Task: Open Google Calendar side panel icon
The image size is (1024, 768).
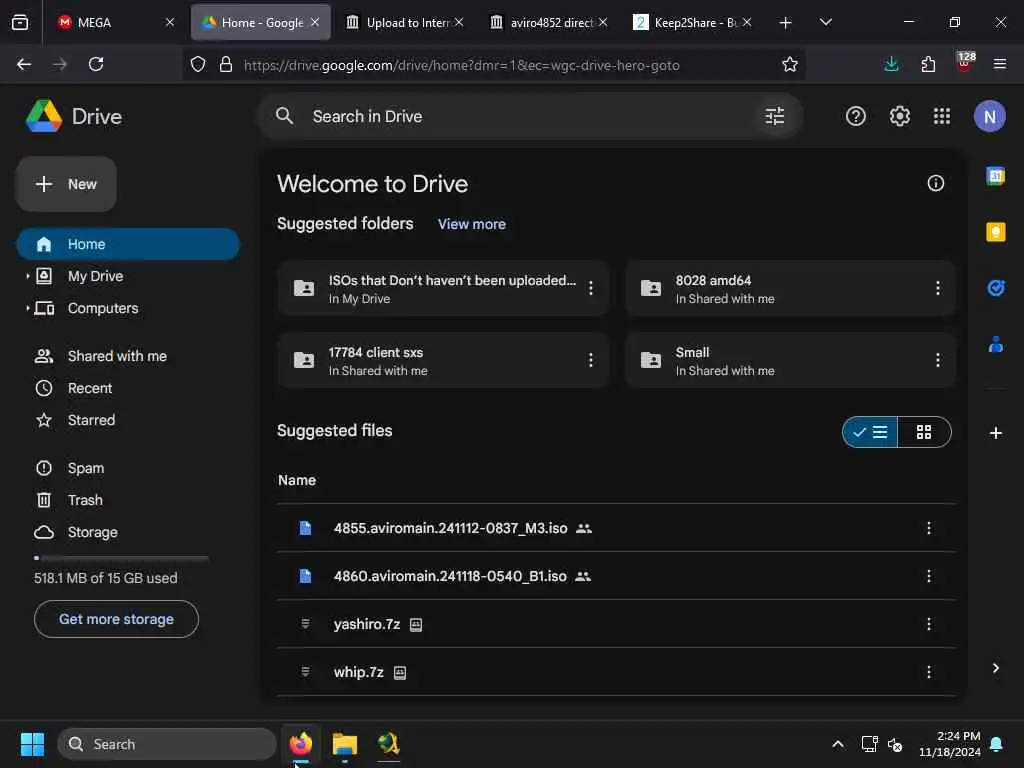Action: tap(995, 176)
